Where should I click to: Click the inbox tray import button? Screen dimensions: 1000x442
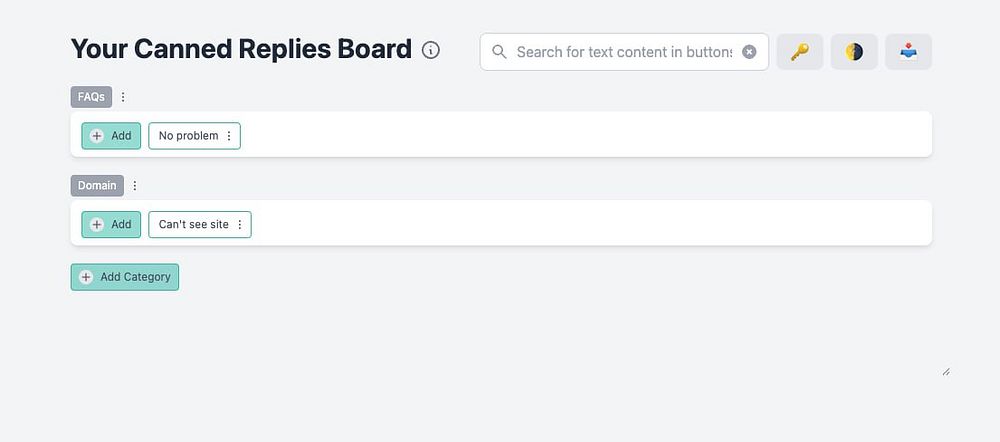click(x=908, y=52)
